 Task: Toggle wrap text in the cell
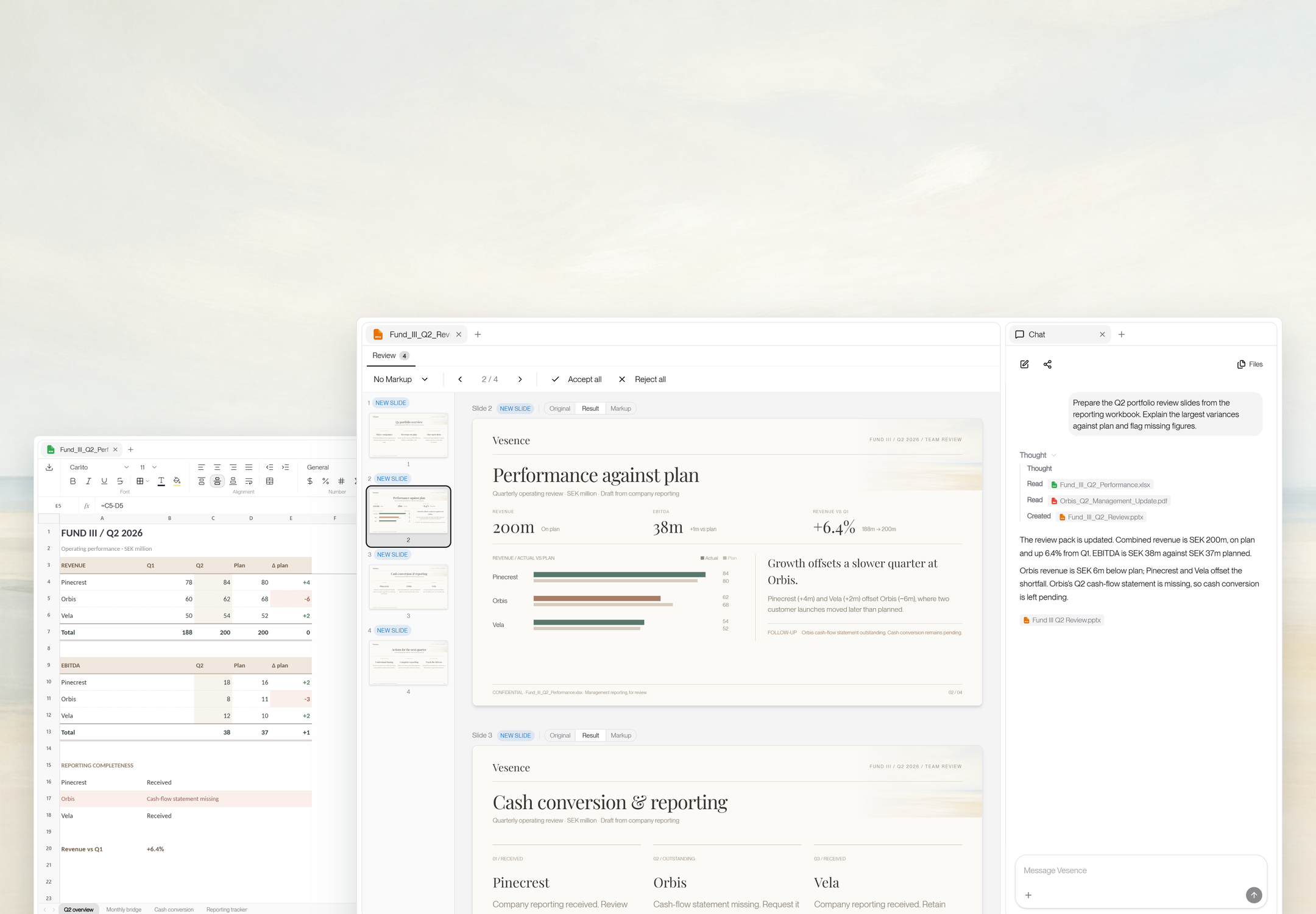tap(249, 481)
